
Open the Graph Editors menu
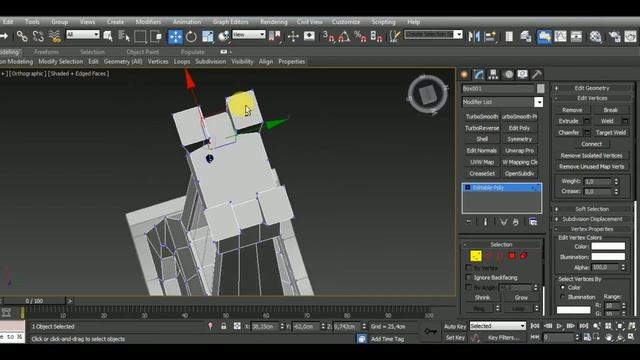[x=230, y=22]
